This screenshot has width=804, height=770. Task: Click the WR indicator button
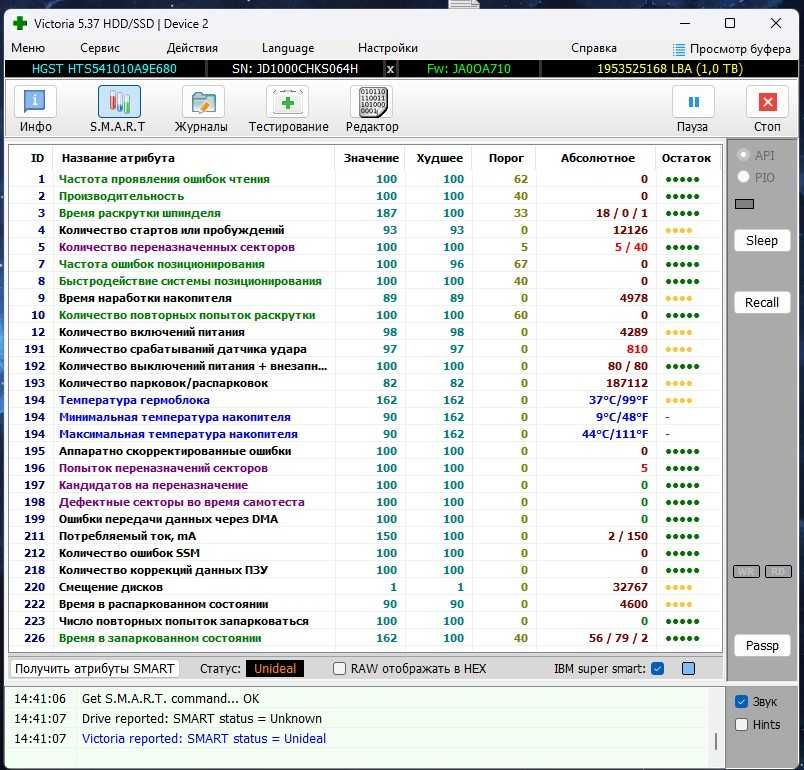tap(746, 572)
